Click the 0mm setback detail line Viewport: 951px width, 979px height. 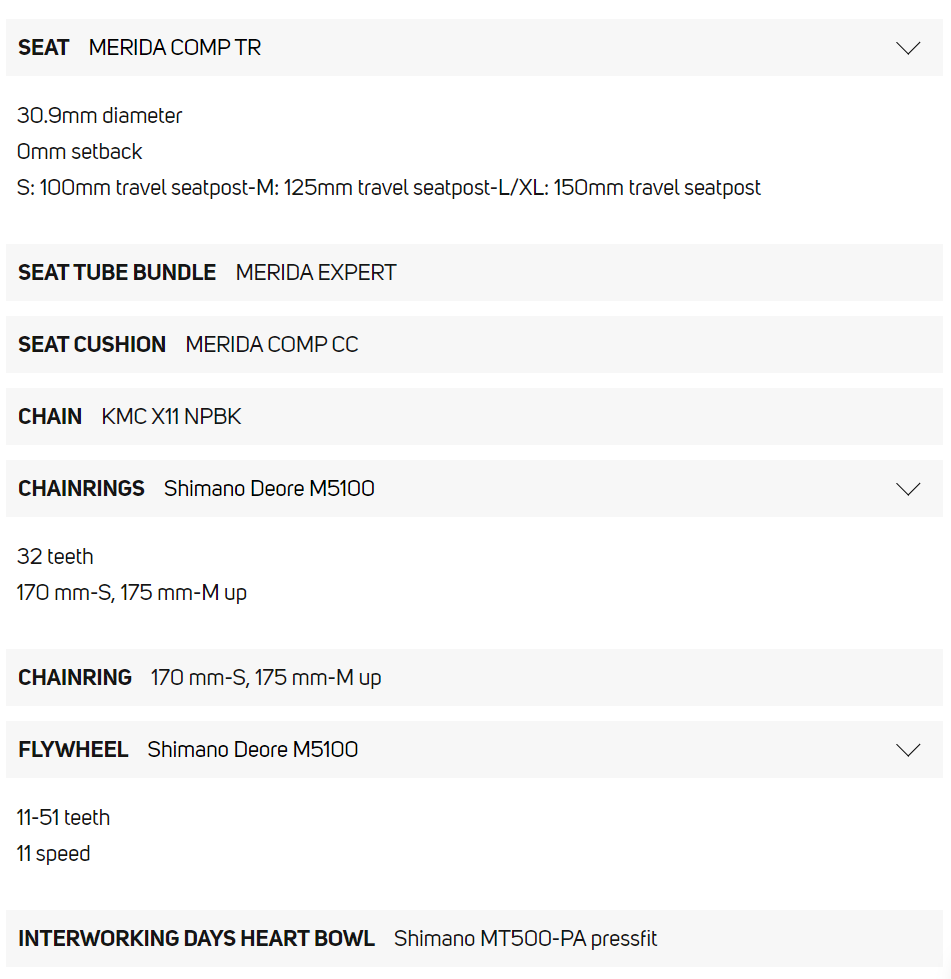[x=80, y=152]
